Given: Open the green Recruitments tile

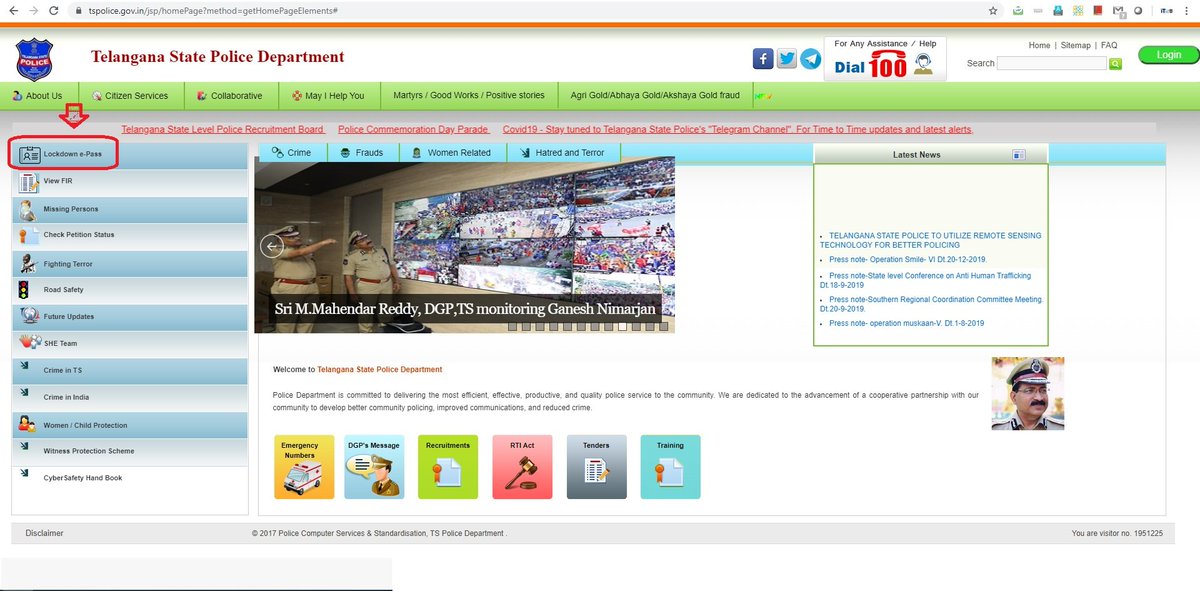Looking at the screenshot, I should 447,467.
